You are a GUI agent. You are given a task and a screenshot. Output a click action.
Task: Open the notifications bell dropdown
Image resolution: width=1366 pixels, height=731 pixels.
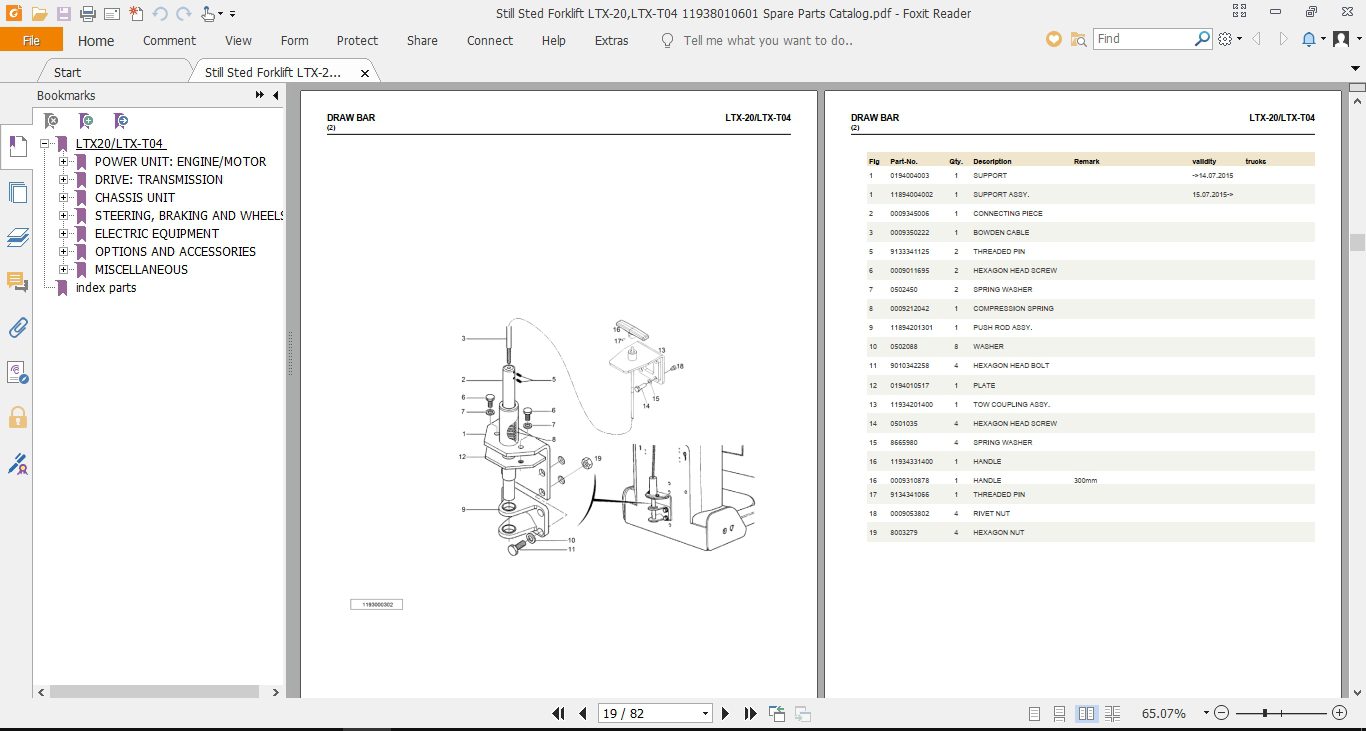1313,39
